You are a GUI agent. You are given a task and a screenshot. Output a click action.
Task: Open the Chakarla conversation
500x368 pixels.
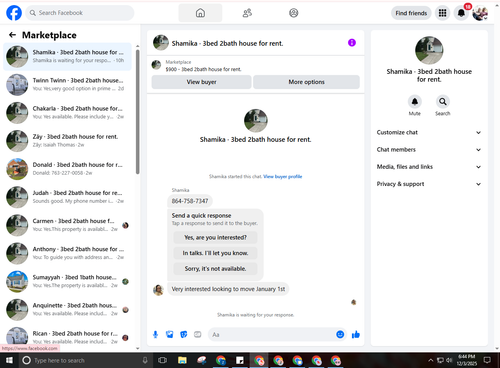click(68, 113)
